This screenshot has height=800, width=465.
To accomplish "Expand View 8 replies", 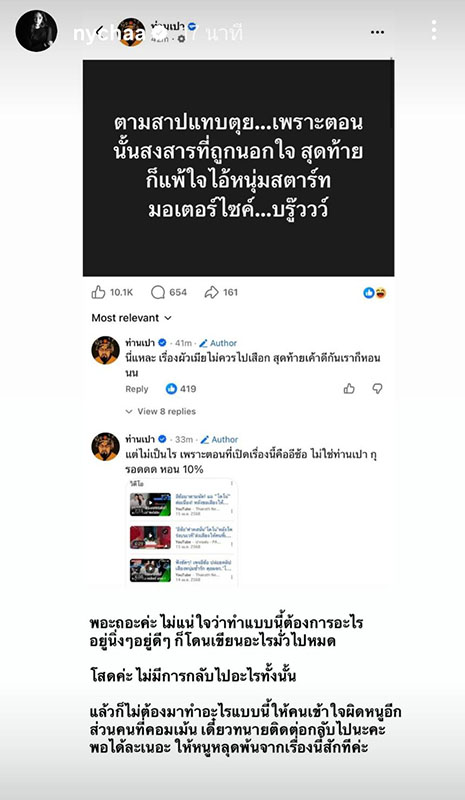I will coord(161,411).
